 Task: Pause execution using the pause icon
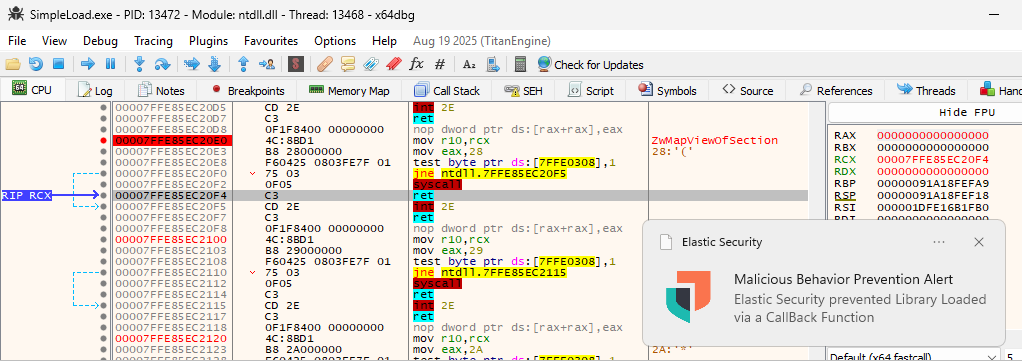(x=110, y=65)
